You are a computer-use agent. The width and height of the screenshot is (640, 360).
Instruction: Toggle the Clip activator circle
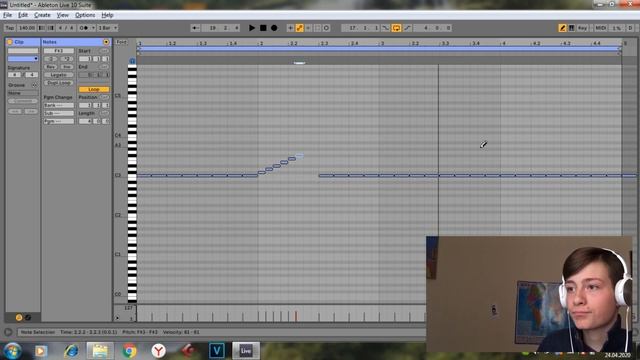coord(10,42)
